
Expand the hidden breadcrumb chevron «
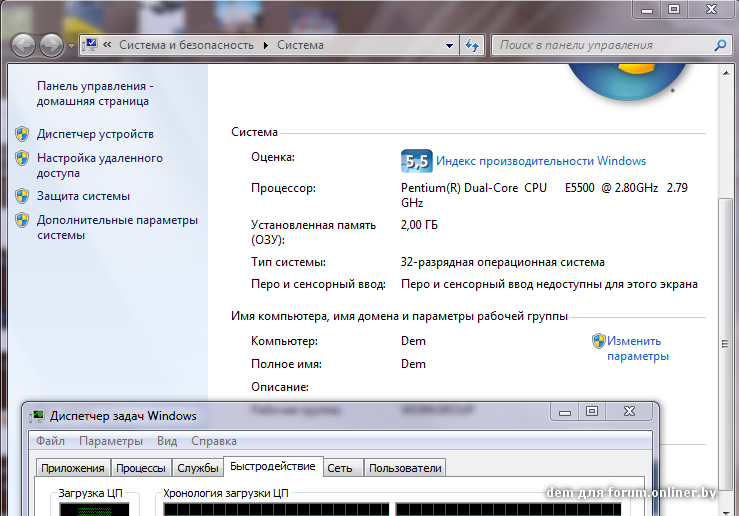pyautogui.click(x=107, y=45)
